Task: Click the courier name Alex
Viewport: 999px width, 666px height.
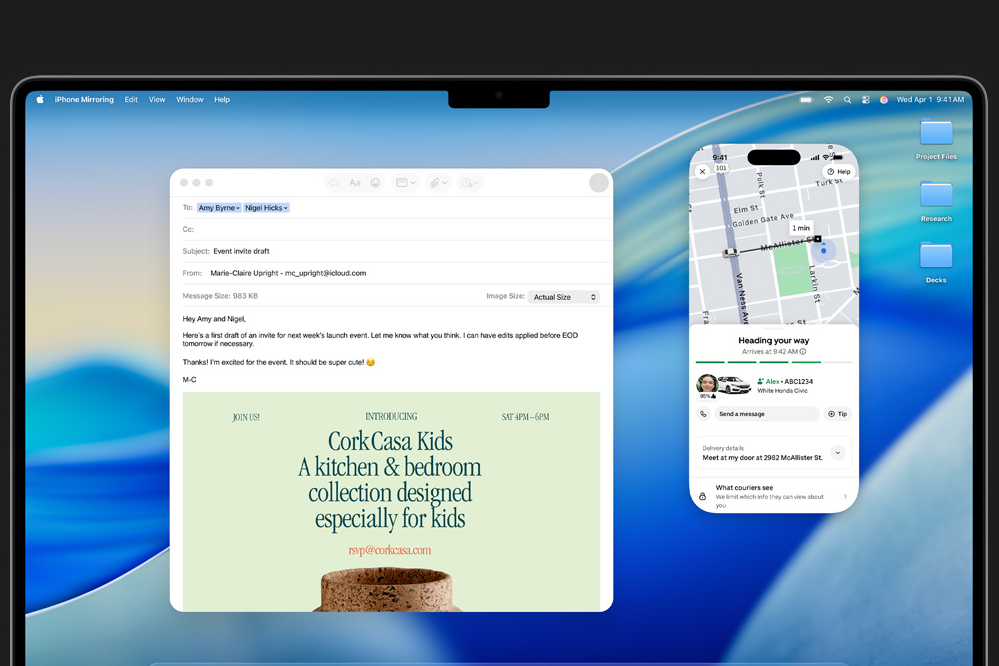Action: 772,381
